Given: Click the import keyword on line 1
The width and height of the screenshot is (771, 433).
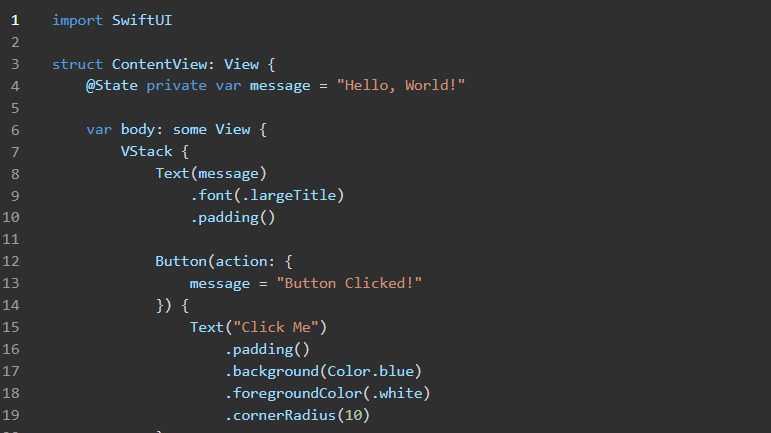Looking at the screenshot, I should (x=77, y=20).
